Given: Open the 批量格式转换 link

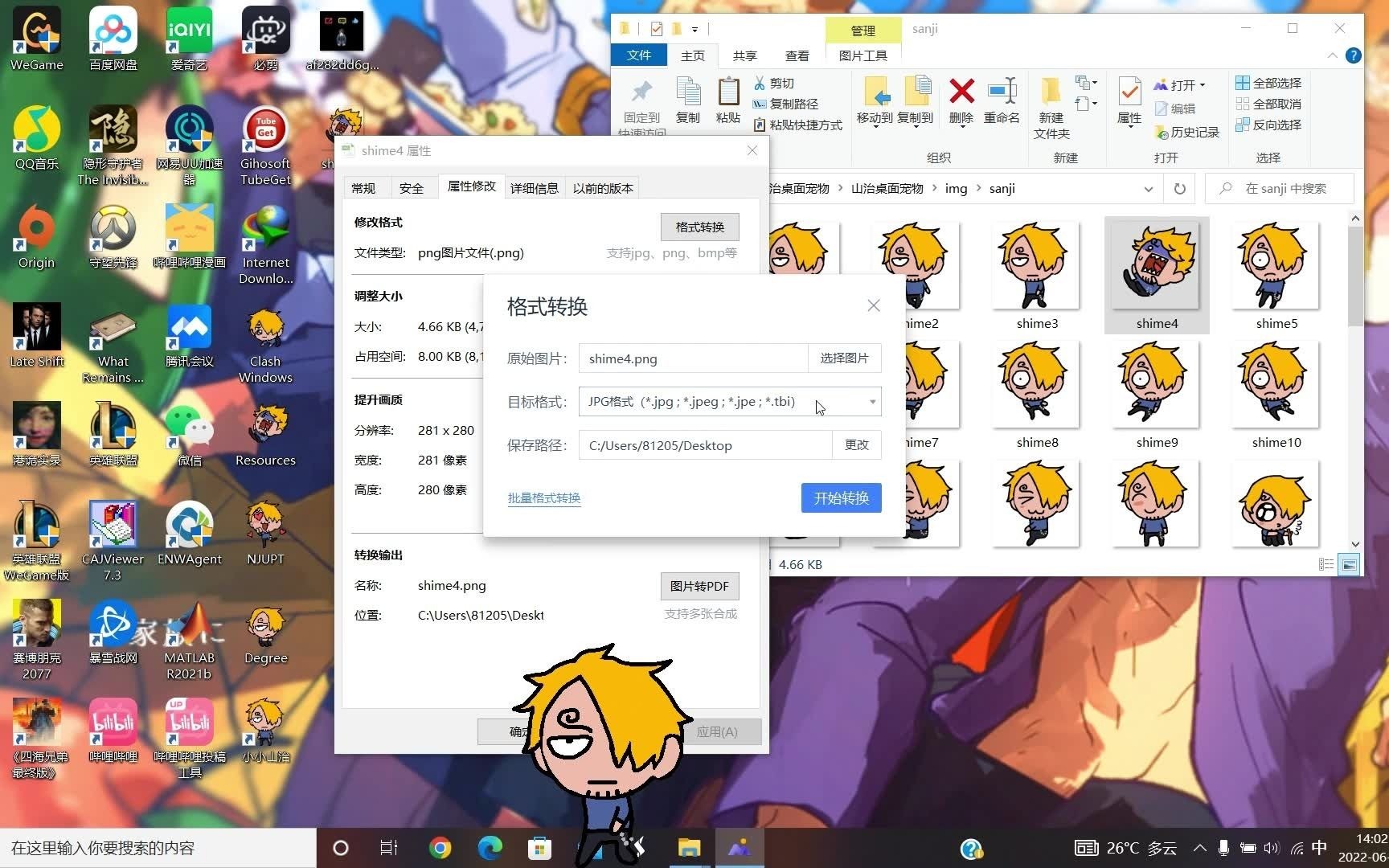Looking at the screenshot, I should (544, 498).
